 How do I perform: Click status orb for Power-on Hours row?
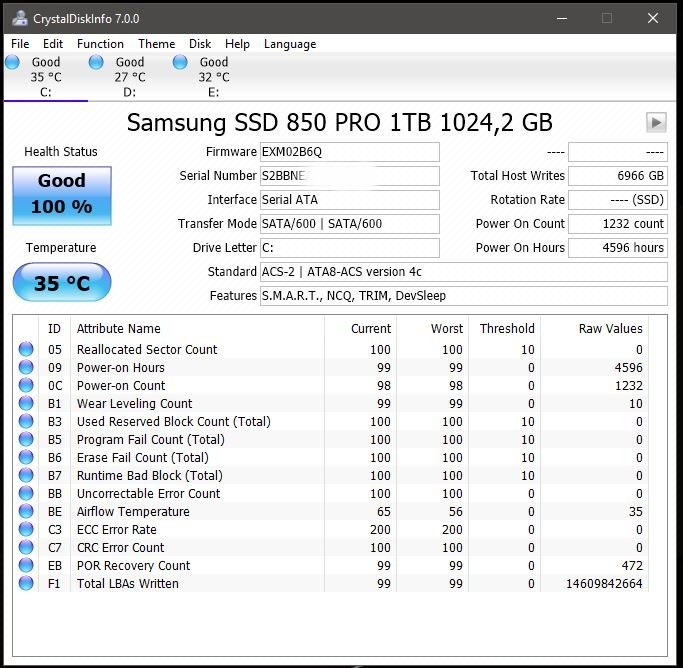(x=26, y=367)
